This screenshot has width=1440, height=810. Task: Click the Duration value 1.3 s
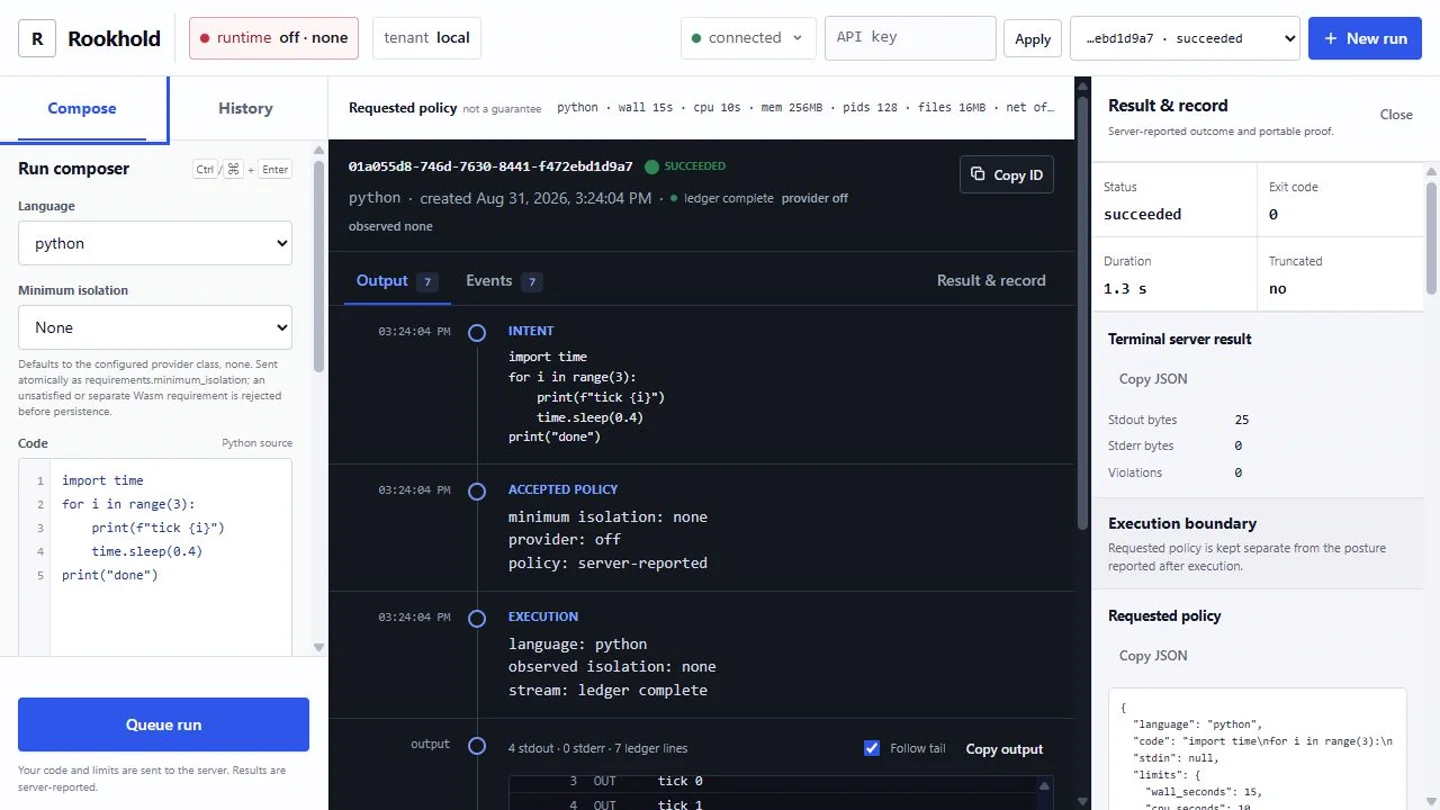1125,289
